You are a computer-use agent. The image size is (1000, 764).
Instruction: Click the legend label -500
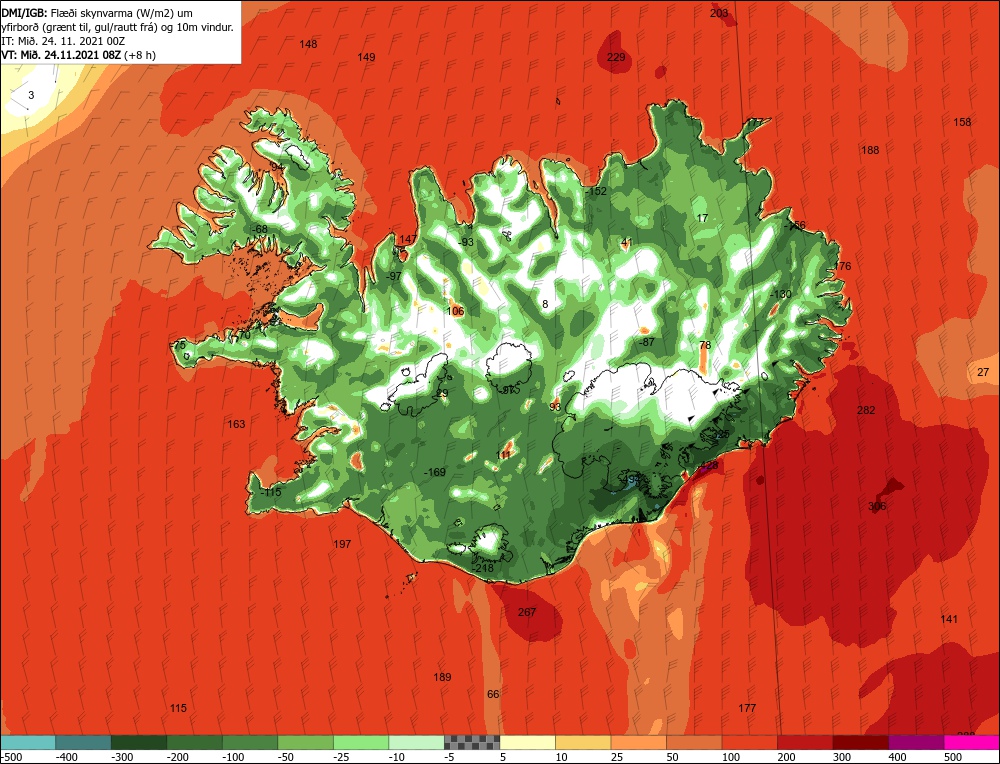(x=11, y=757)
